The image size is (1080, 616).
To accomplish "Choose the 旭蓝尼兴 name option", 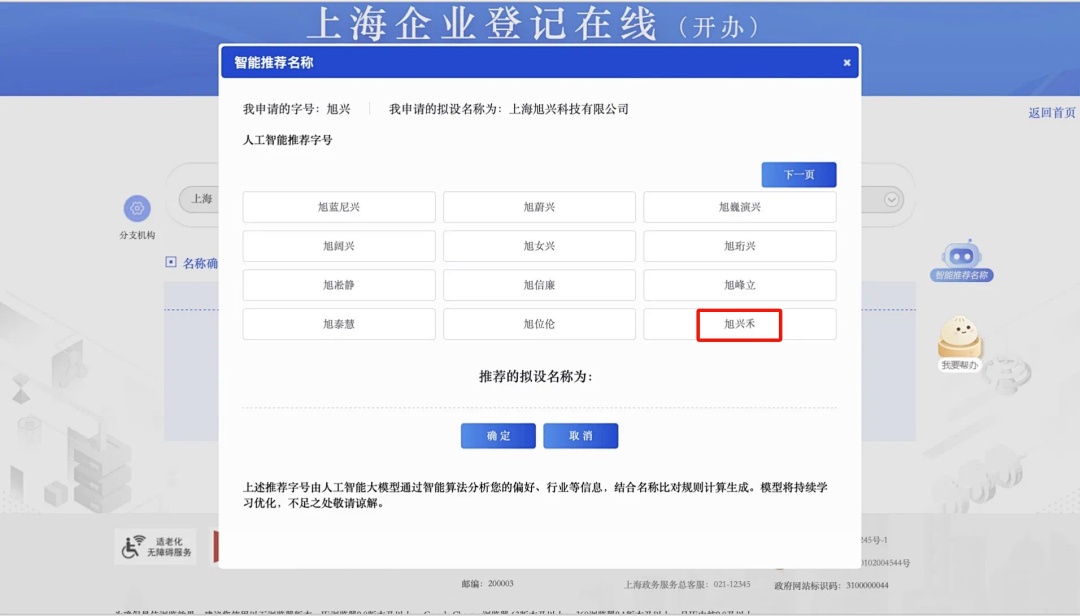I will (x=339, y=207).
